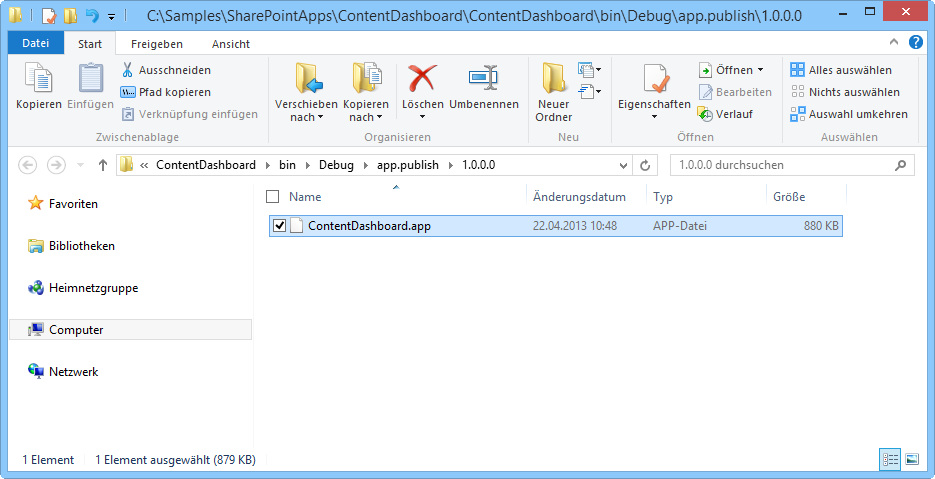
Task: Click the quick access new folder icon
Action: (70, 16)
